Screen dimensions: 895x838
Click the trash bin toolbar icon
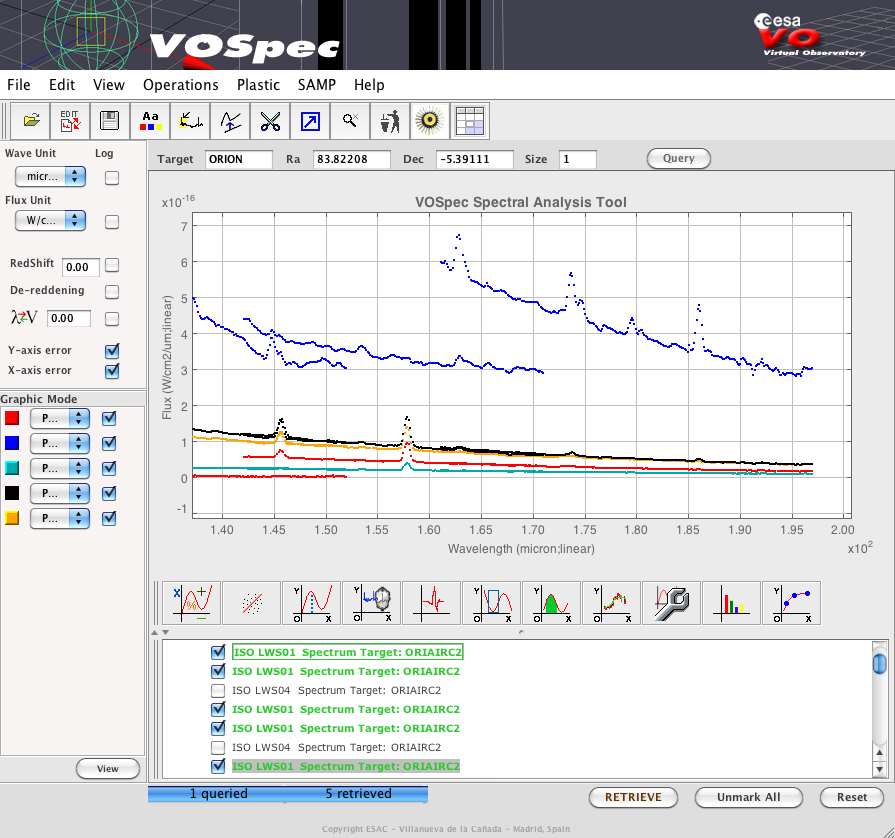point(390,121)
